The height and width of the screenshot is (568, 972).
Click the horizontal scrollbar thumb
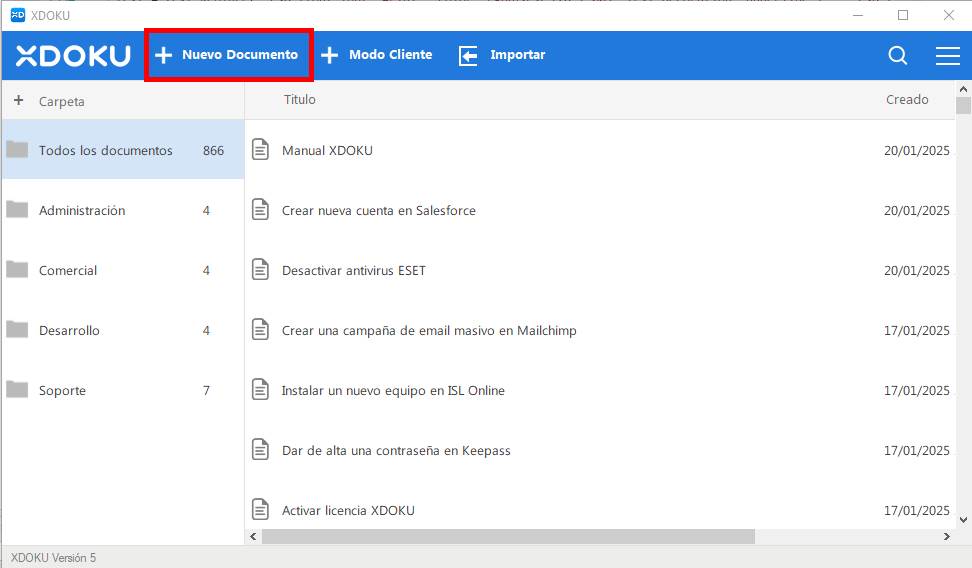[508, 536]
